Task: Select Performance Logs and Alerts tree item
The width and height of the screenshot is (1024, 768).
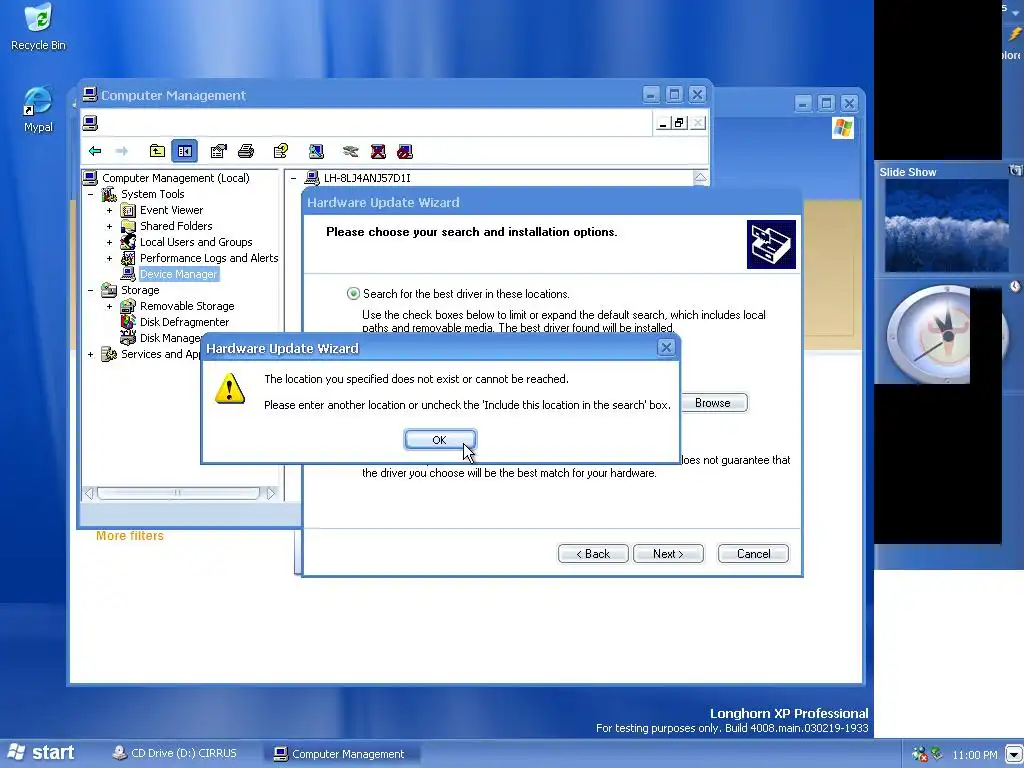Action: [209, 258]
